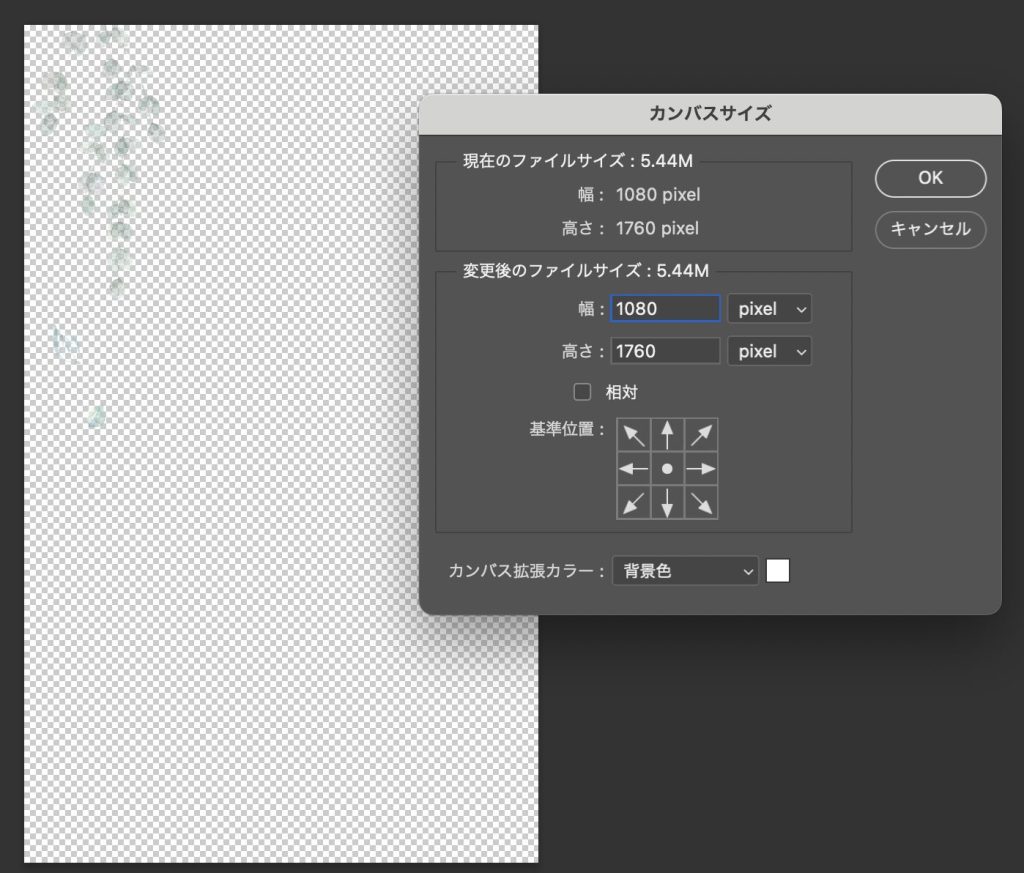Select the bottom-right anchor arrow
Screen dimensions: 1024x873
[701, 502]
